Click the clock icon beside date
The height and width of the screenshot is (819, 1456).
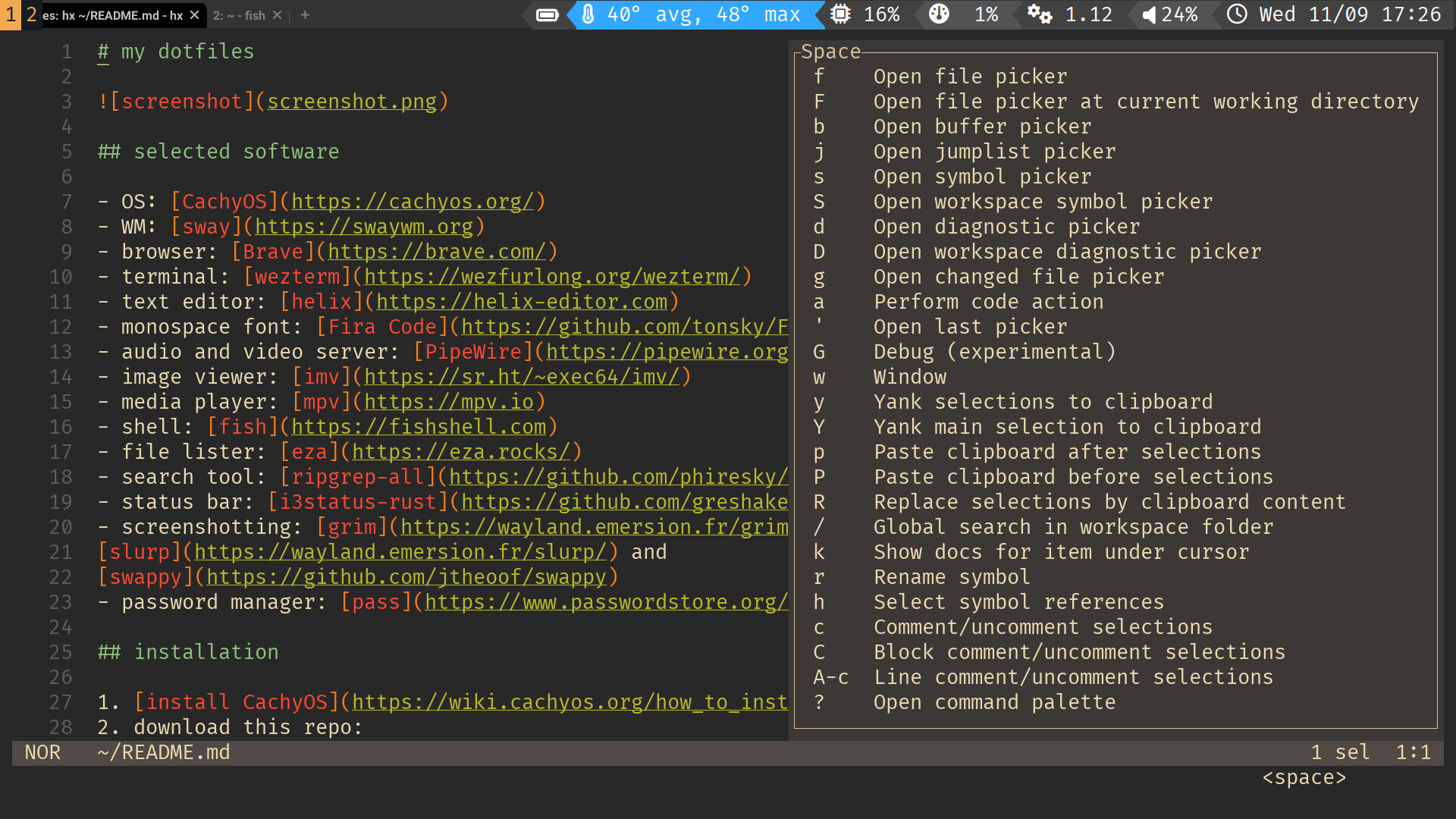click(x=1237, y=14)
